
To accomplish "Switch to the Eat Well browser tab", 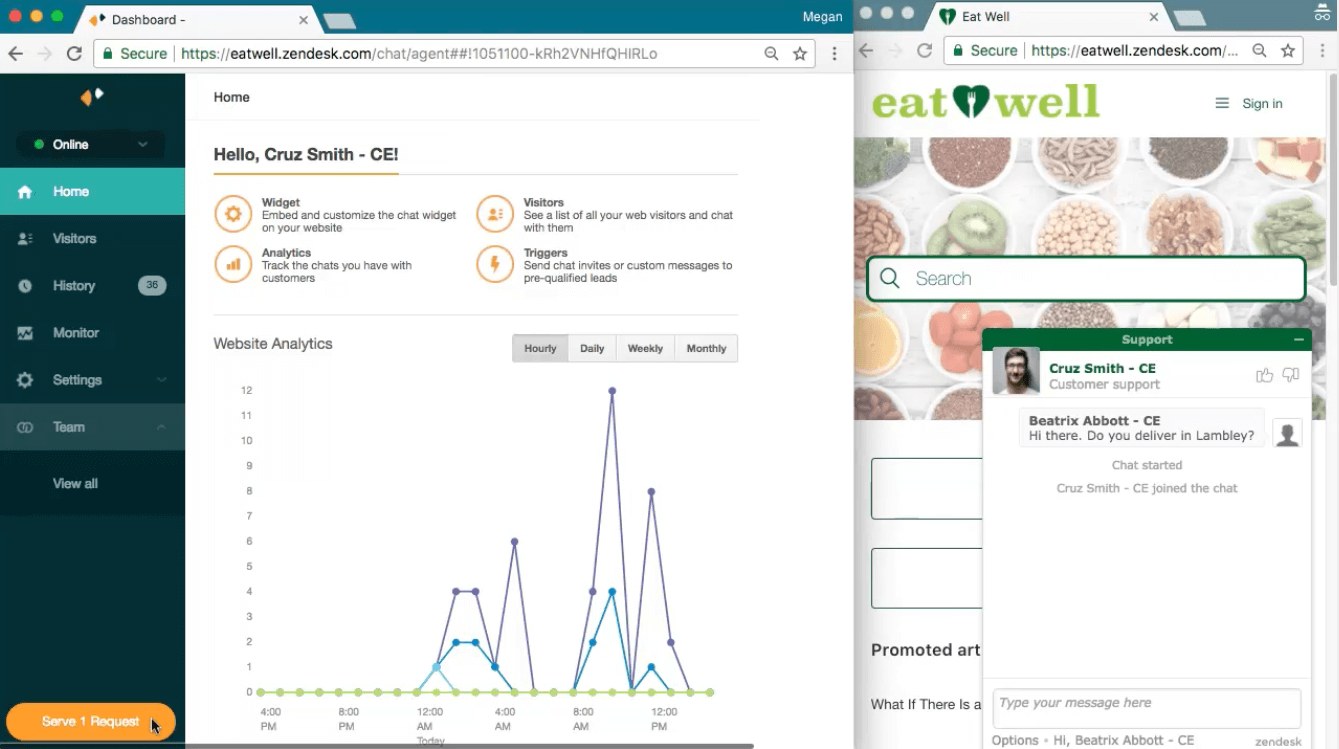I will tap(1045, 17).
